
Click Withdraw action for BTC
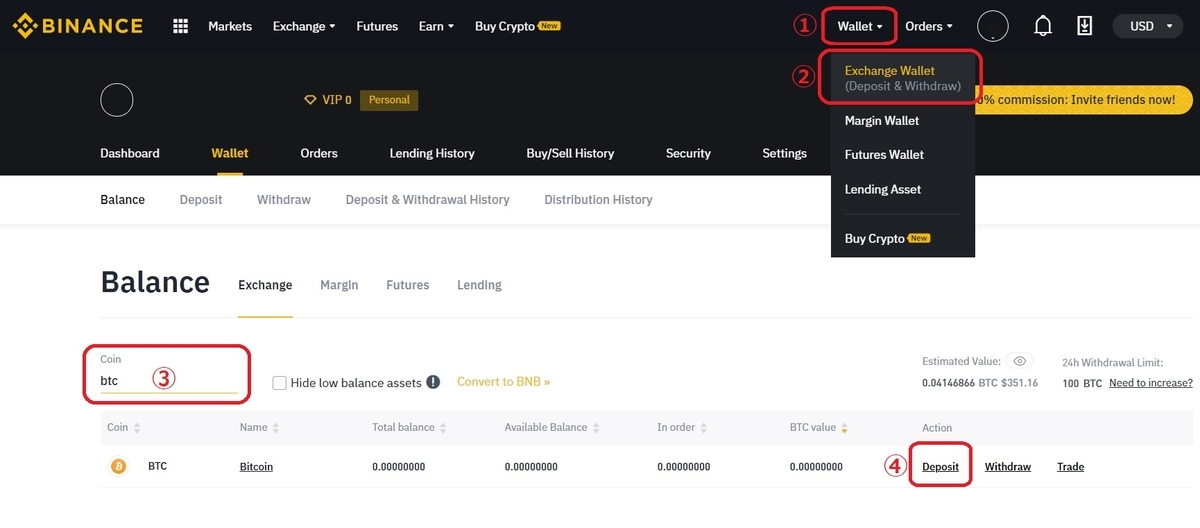1008,467
